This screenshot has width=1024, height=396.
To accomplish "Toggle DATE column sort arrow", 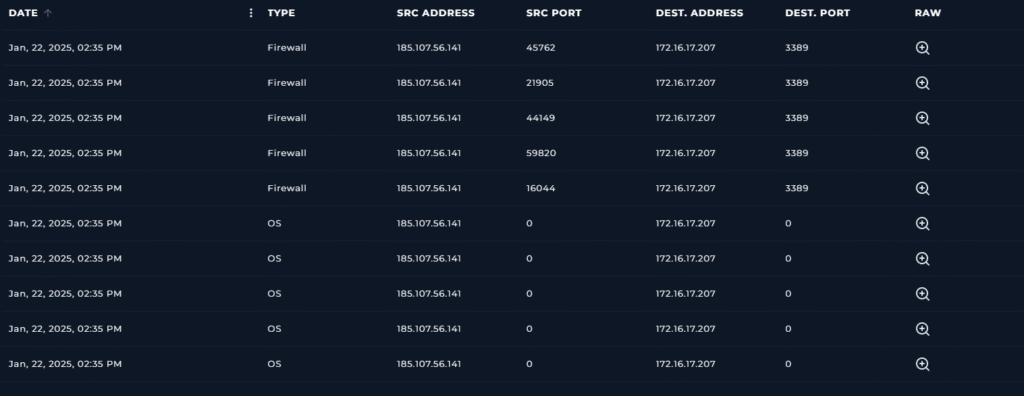I will click(x=48, y=13).
